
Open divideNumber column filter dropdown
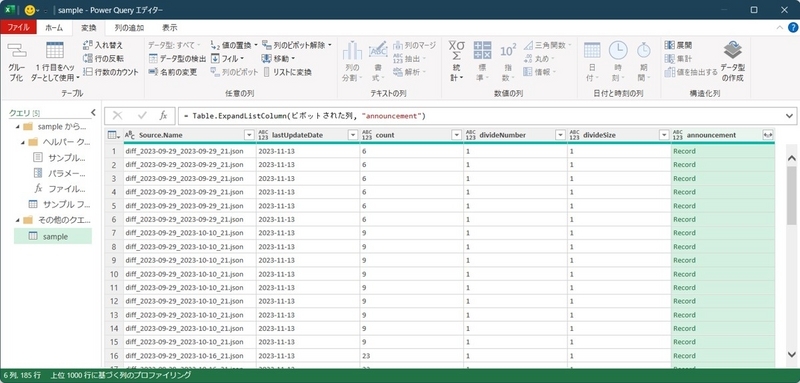pos(560,135)
